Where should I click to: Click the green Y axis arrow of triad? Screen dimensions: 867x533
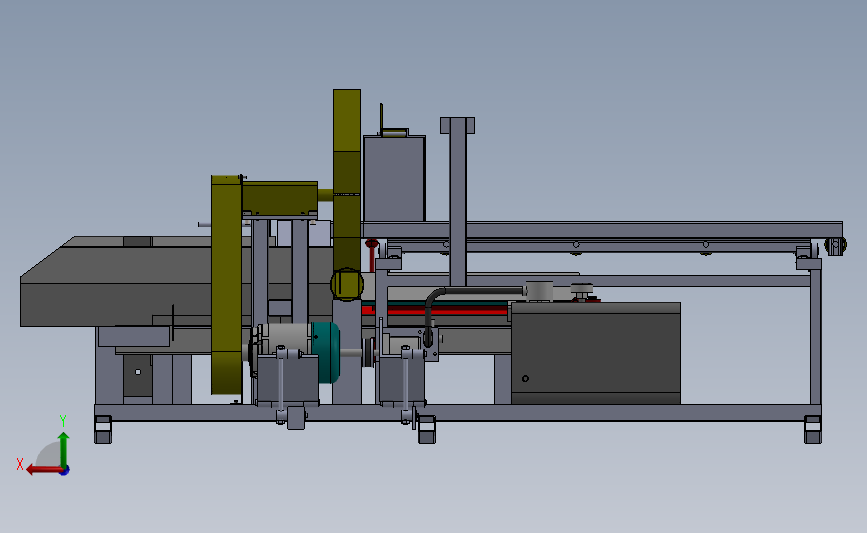(x=64, y=450)
